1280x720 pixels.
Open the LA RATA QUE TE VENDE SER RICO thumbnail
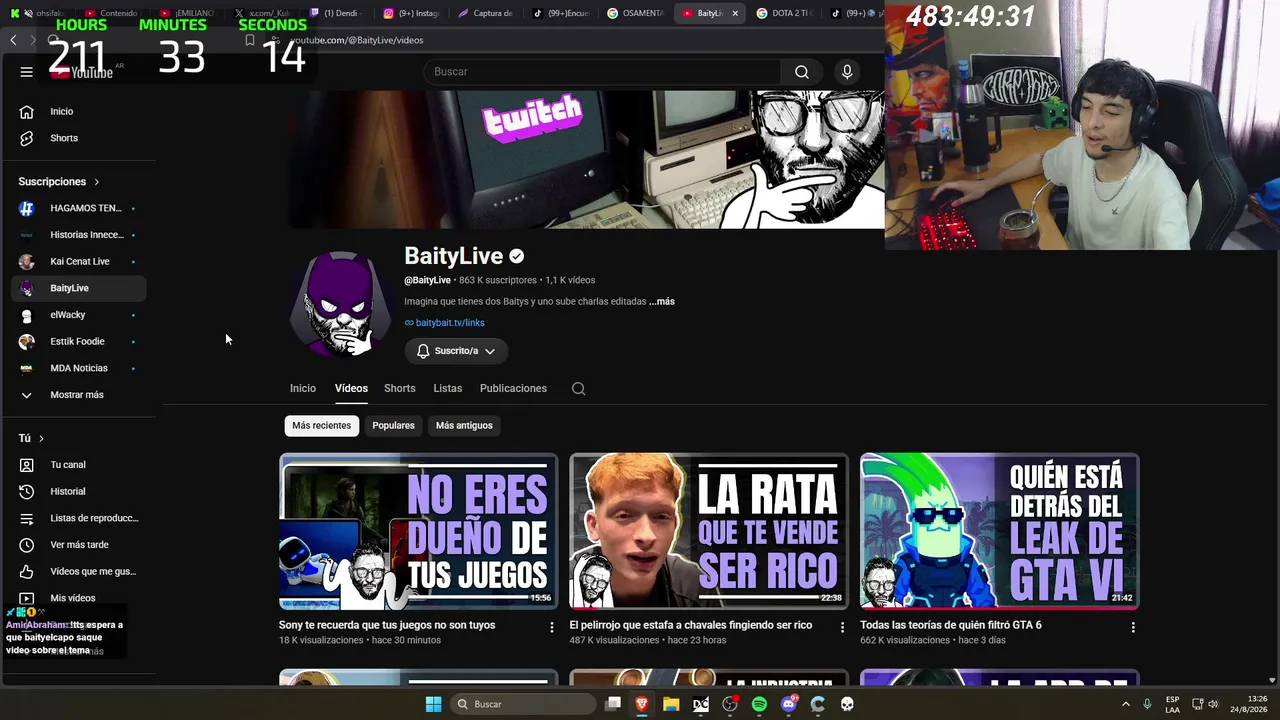point(709,532)
